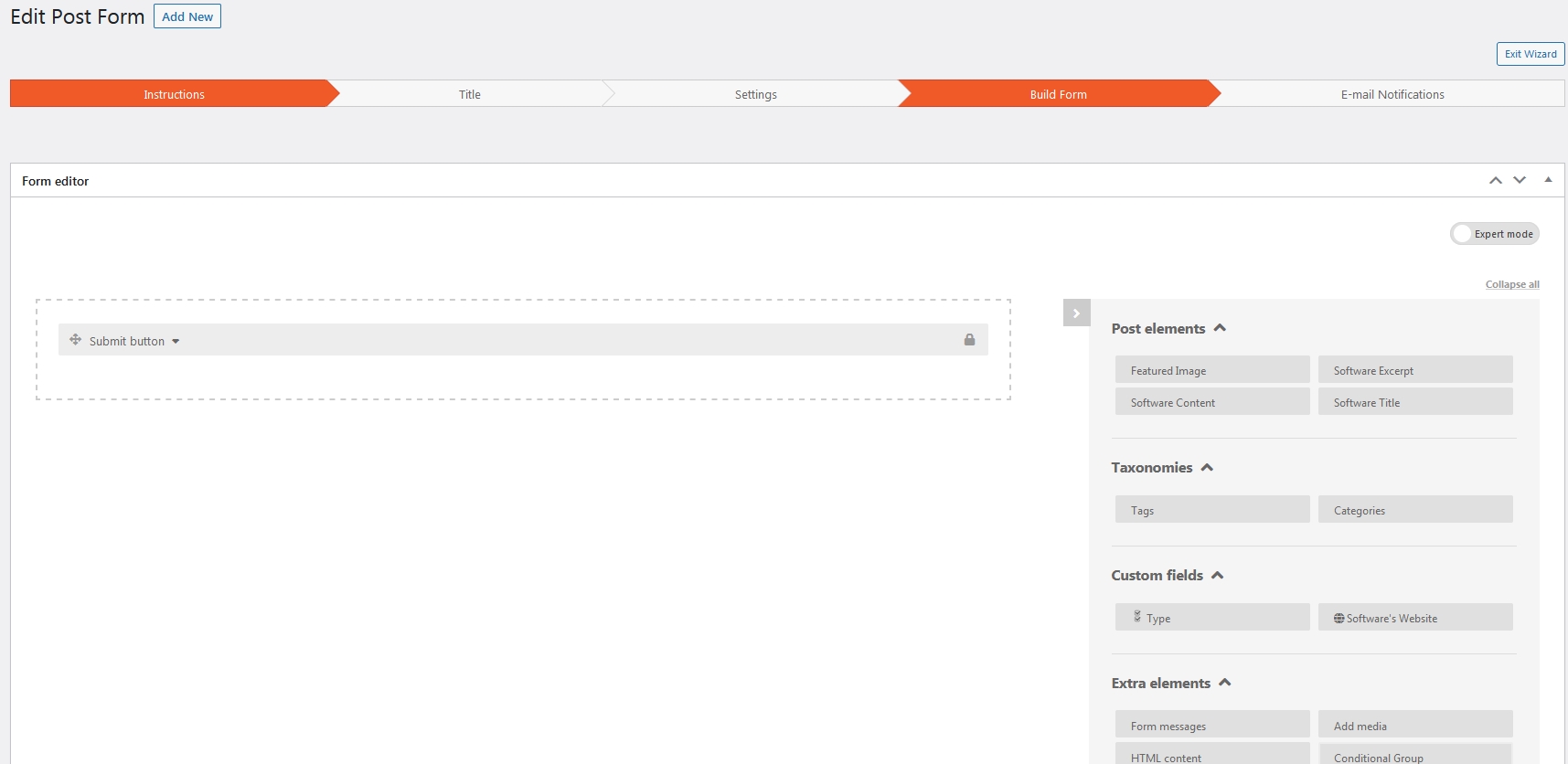Open Submit button options dropdown arrow
The image size is (1568, 764).
pyautogui.click(x=176, y=342)
